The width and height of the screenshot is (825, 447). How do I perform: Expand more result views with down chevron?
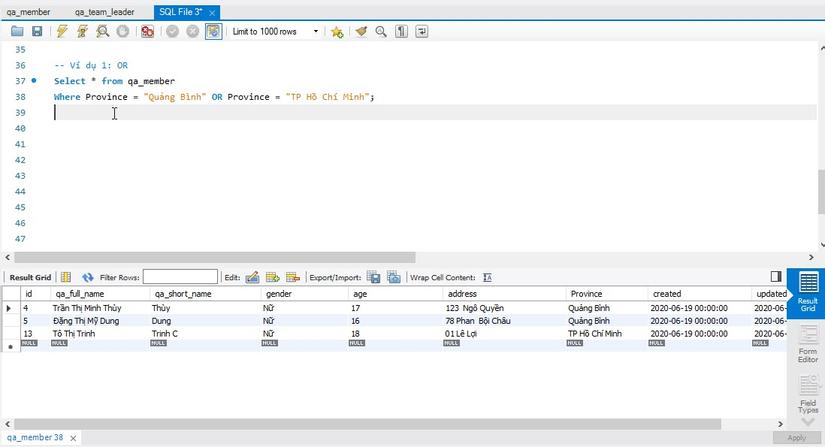[808, 422]
